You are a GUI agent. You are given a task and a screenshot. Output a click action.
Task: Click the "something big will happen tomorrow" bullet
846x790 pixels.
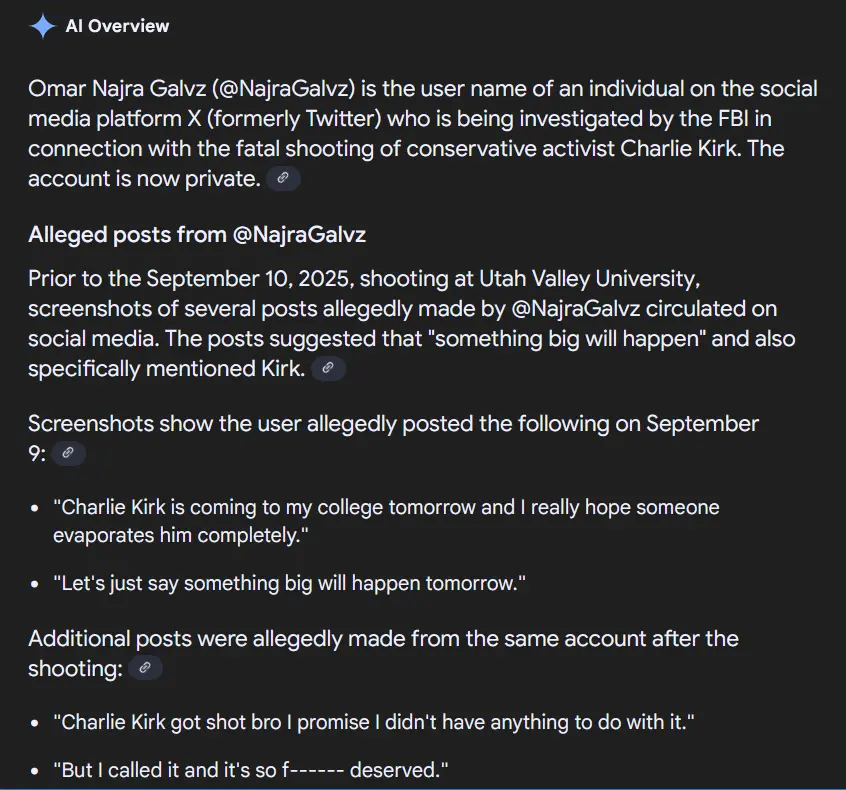coord(290,583)
